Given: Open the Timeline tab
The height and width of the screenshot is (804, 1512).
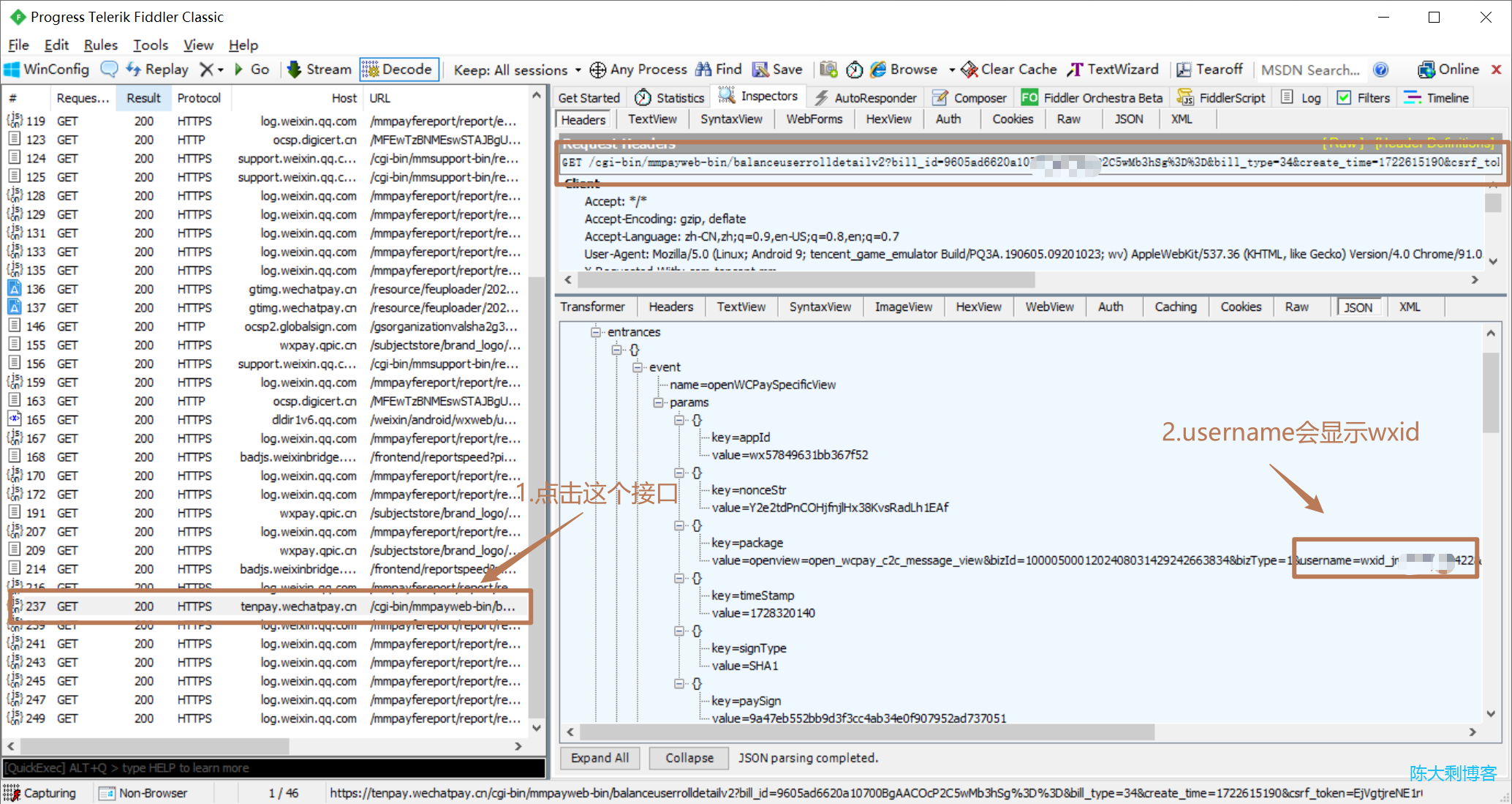Looking at the screenshot, I should [x=1437, y=98].
